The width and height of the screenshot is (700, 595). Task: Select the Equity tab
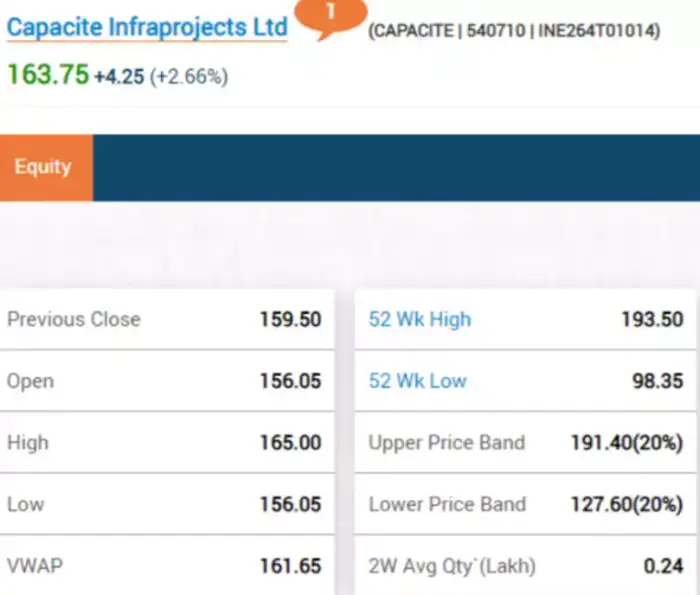[x=43, y=167]
